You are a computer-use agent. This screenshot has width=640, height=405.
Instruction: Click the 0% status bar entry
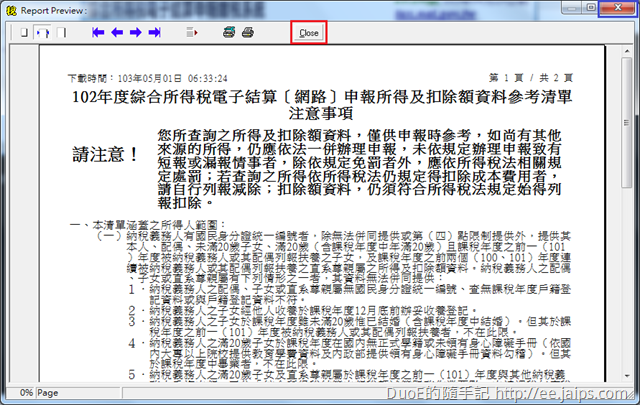click(26, 393)
